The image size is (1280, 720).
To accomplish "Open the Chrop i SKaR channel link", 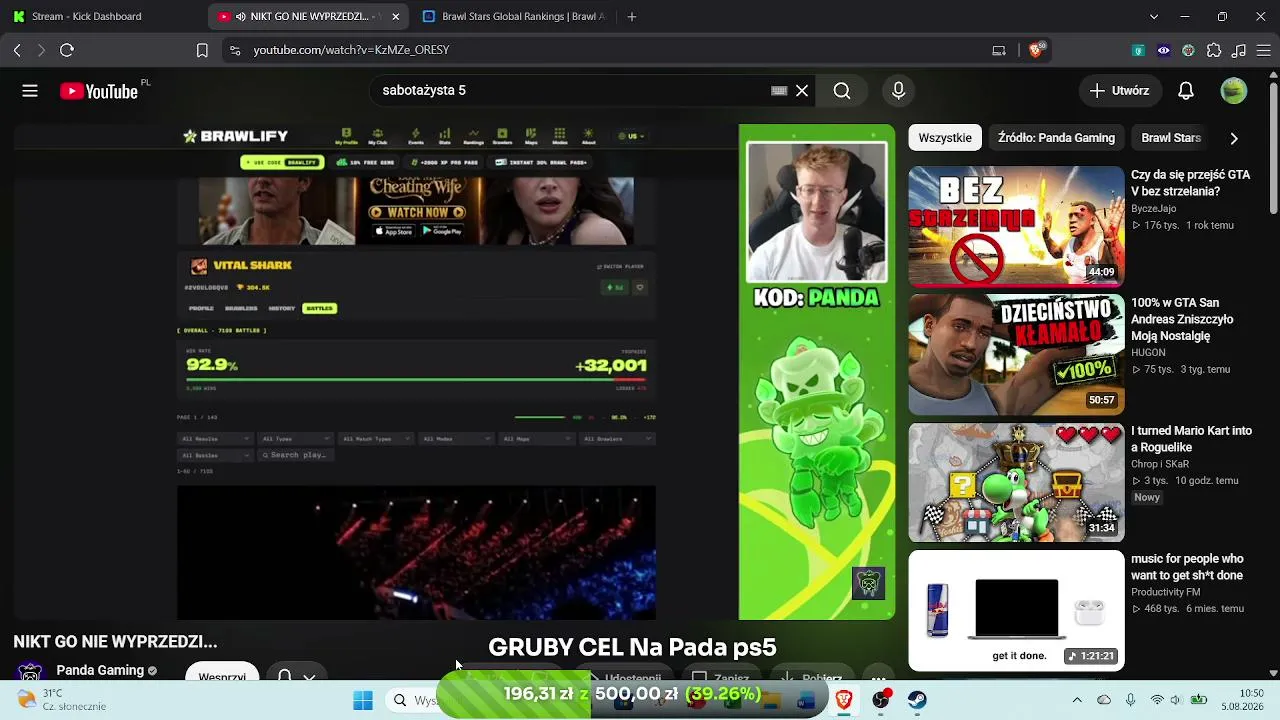I will (1160, 465).
